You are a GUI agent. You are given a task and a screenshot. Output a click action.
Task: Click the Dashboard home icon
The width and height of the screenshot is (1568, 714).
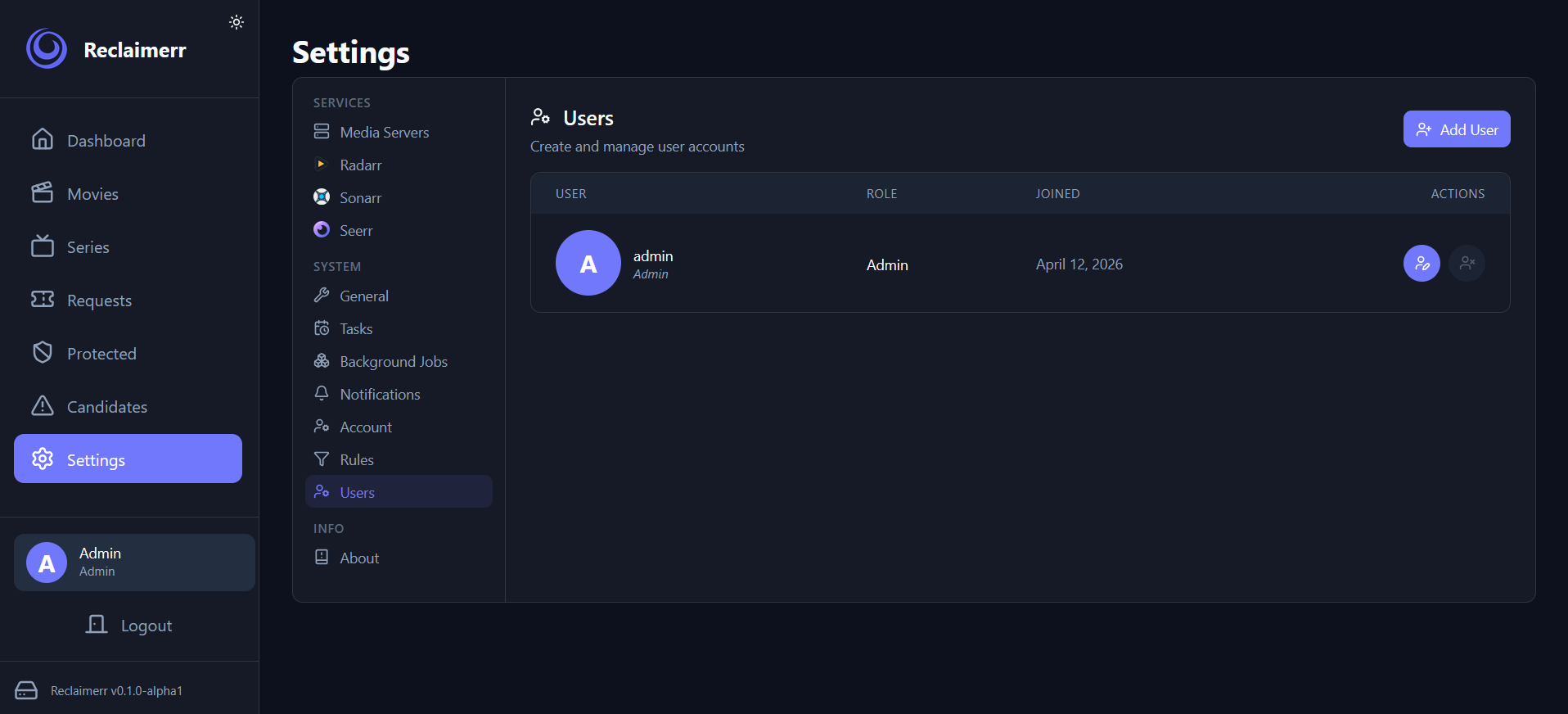43,139
